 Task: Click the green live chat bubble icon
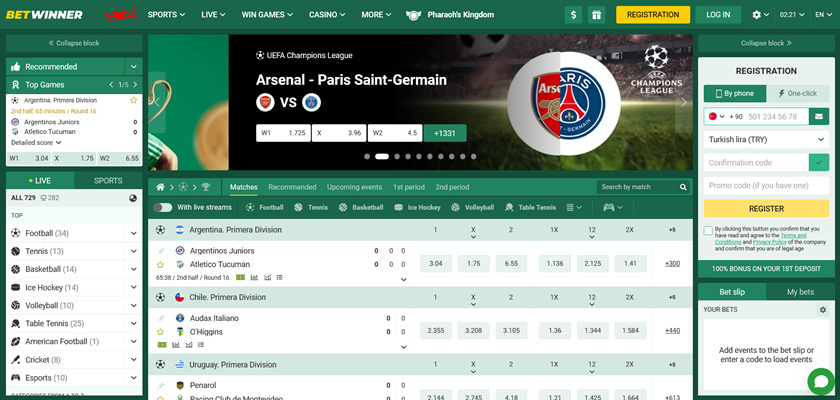(821, 381)
